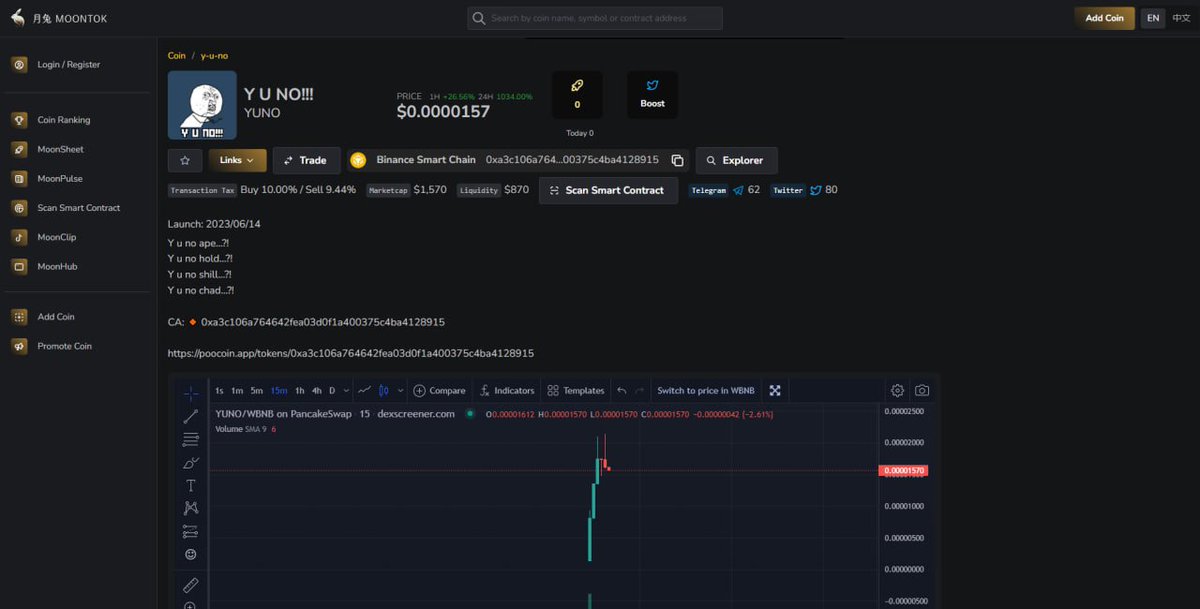Click the 0.00001570 current price label
Image resolution: width=1200 pixels, height=609 pixels.
tap(903, 471)
